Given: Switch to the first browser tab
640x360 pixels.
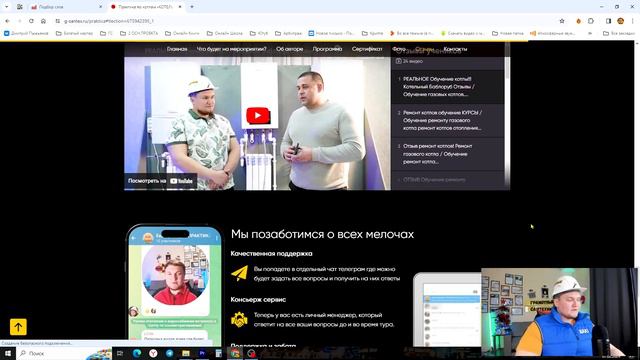Looking at the screenshot, I should pos(64,7).
